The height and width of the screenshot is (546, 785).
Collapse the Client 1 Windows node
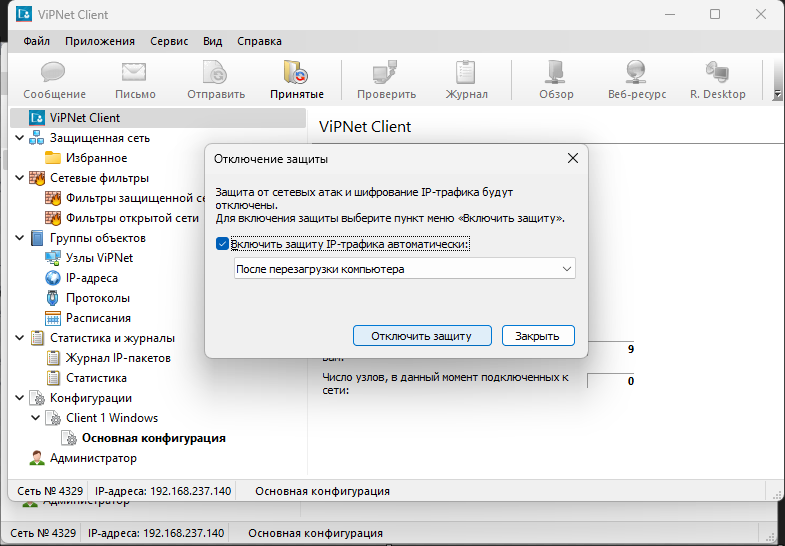tap(36, 418)
